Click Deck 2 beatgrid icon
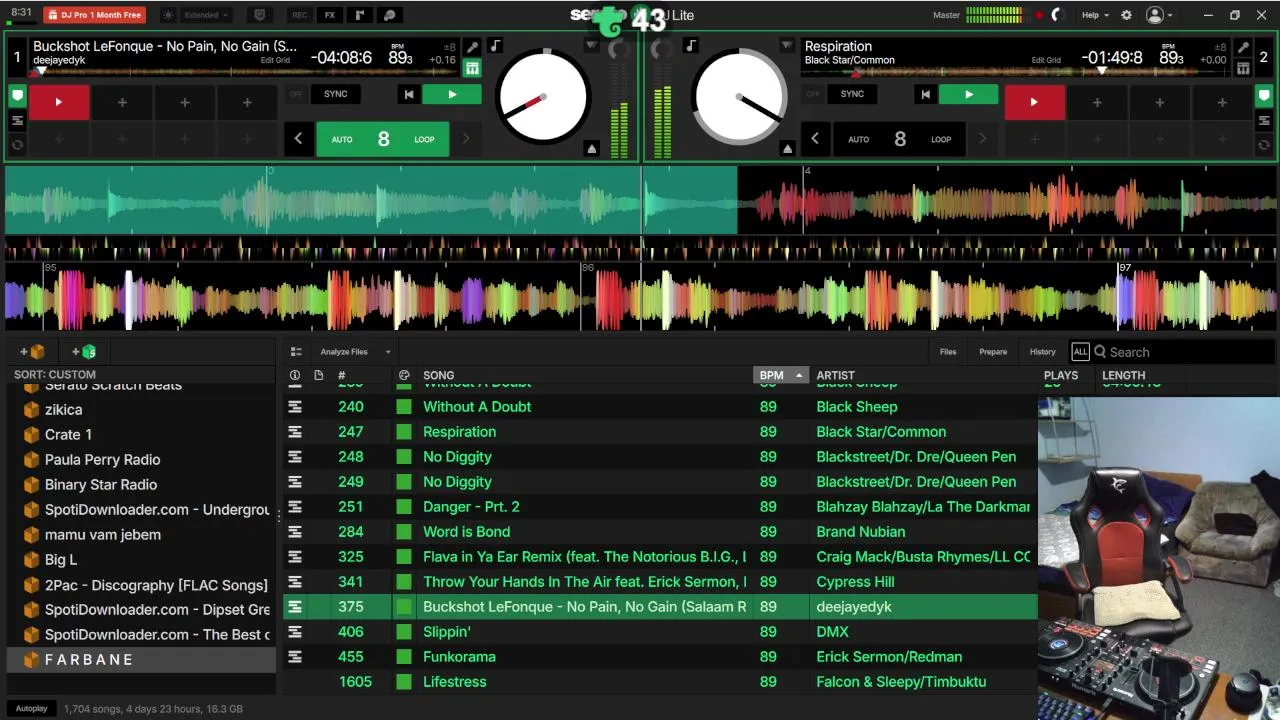Screen dimensions: 1280x720 pos(1243,68)
